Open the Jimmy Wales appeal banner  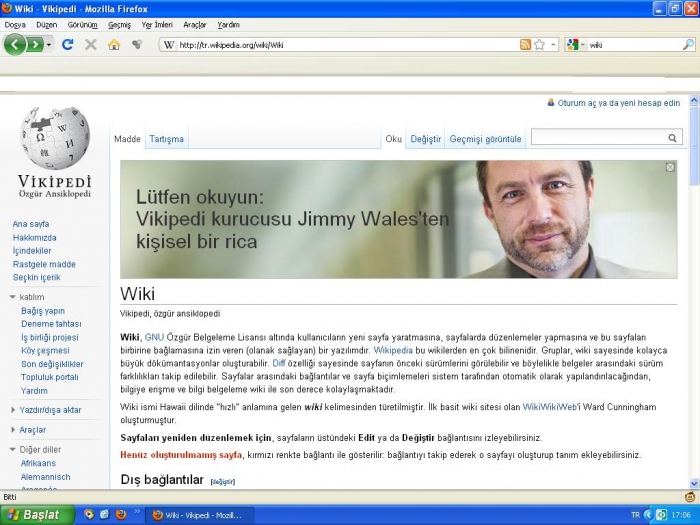click(398, 219)
